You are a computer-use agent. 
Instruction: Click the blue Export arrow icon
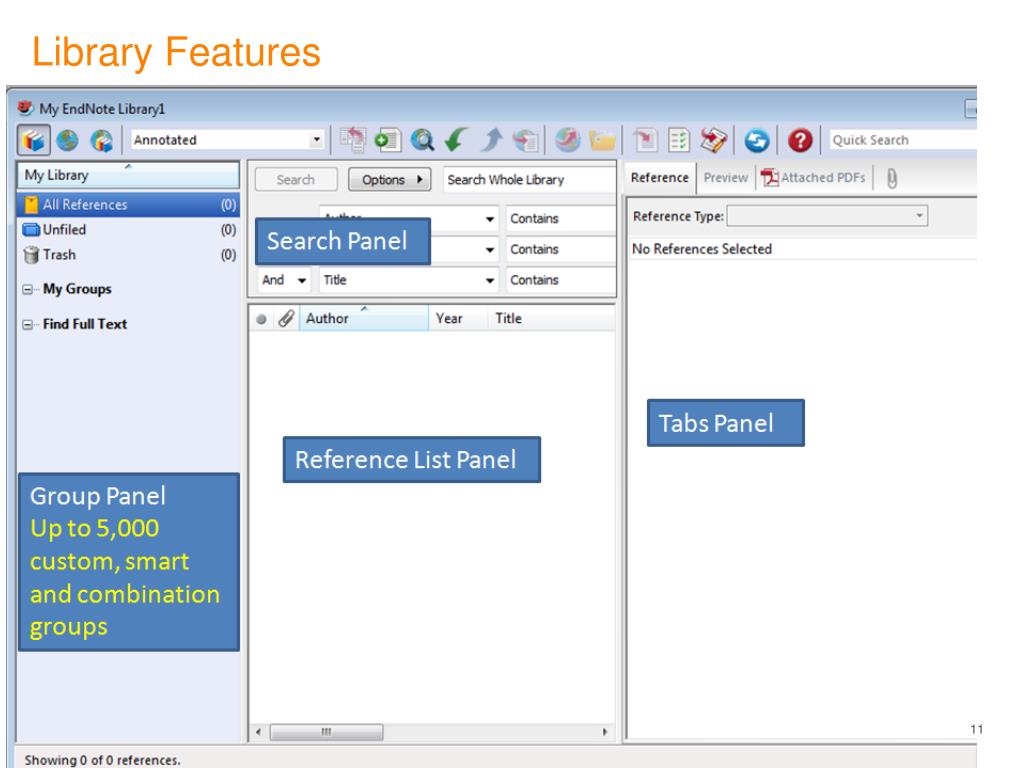492,140
